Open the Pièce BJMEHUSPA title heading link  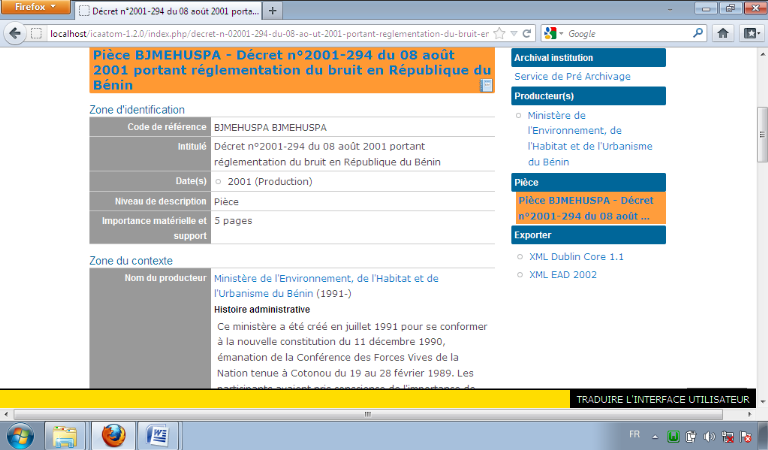tap(292, 70)
